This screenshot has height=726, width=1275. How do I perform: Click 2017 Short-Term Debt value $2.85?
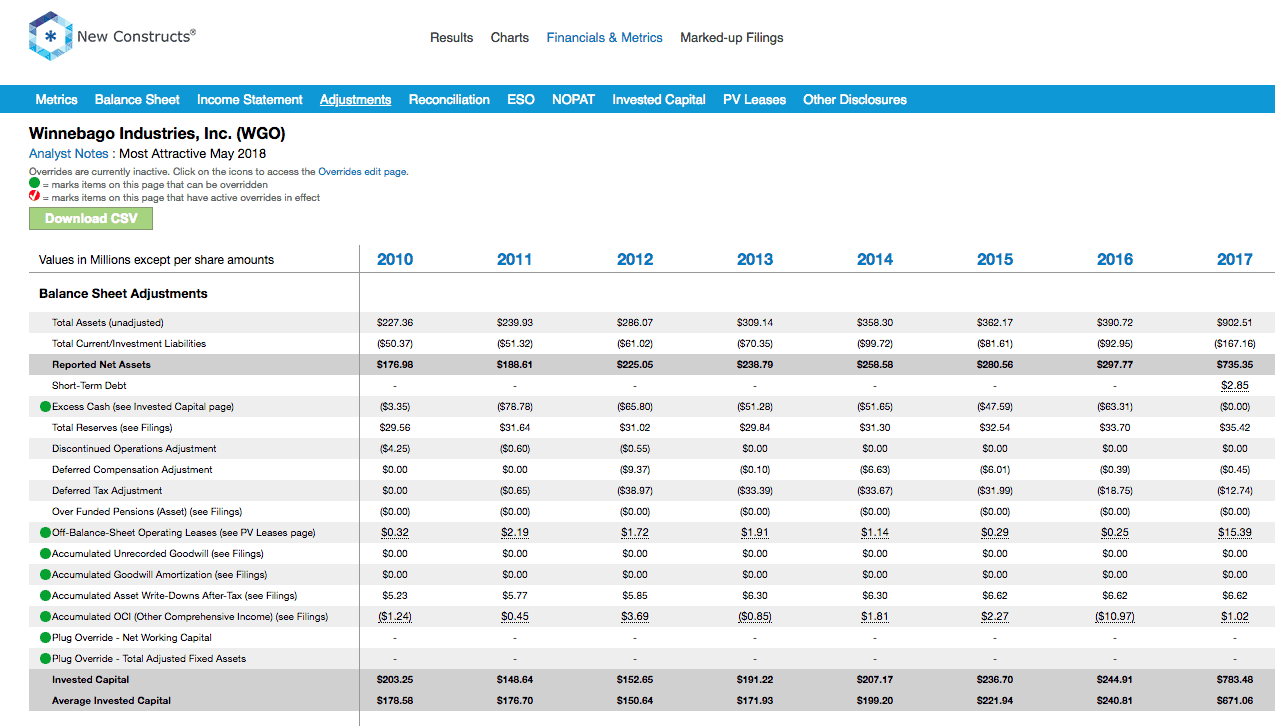1235,386
